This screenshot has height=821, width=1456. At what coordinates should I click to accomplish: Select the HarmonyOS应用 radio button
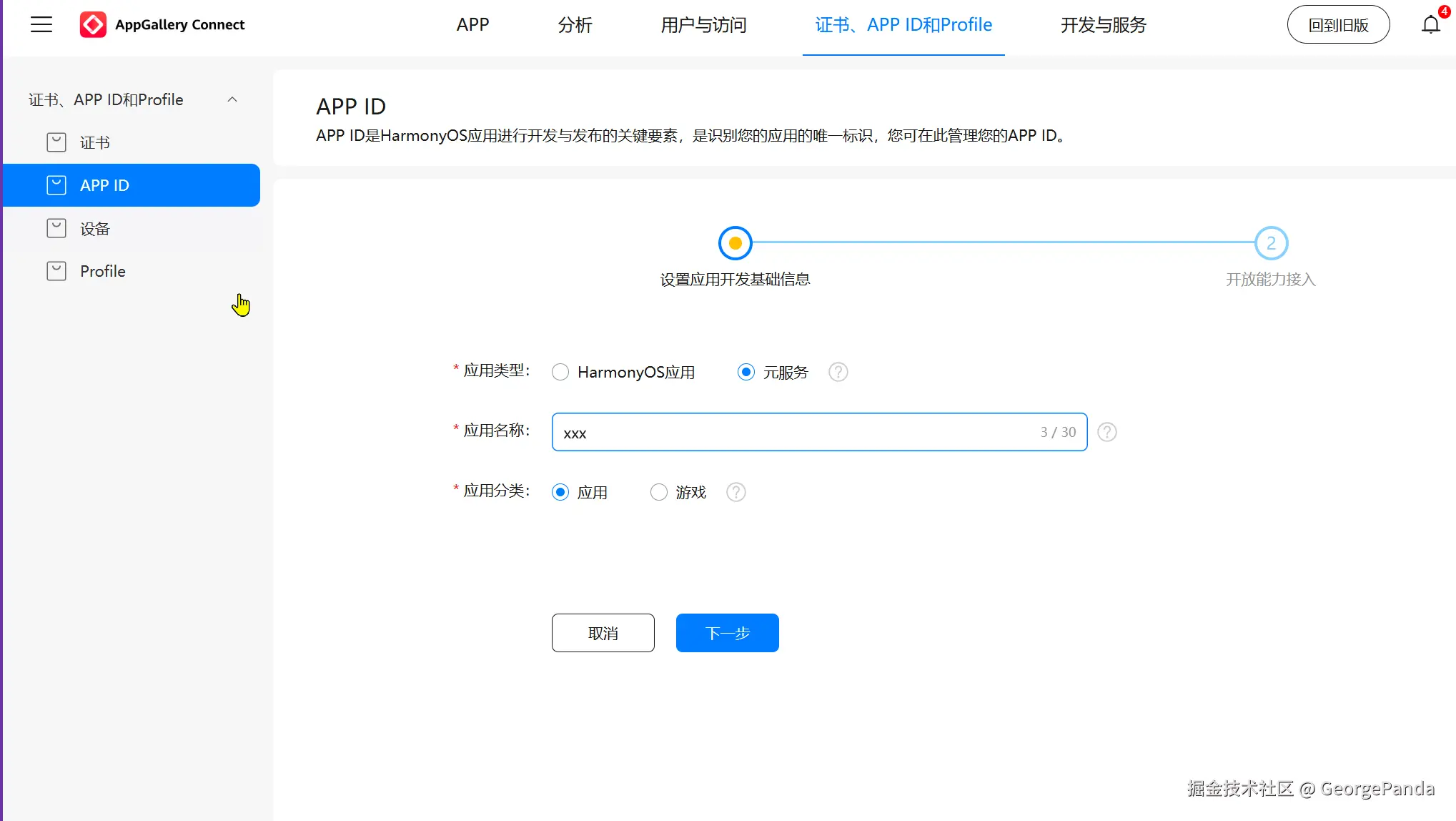560,372
